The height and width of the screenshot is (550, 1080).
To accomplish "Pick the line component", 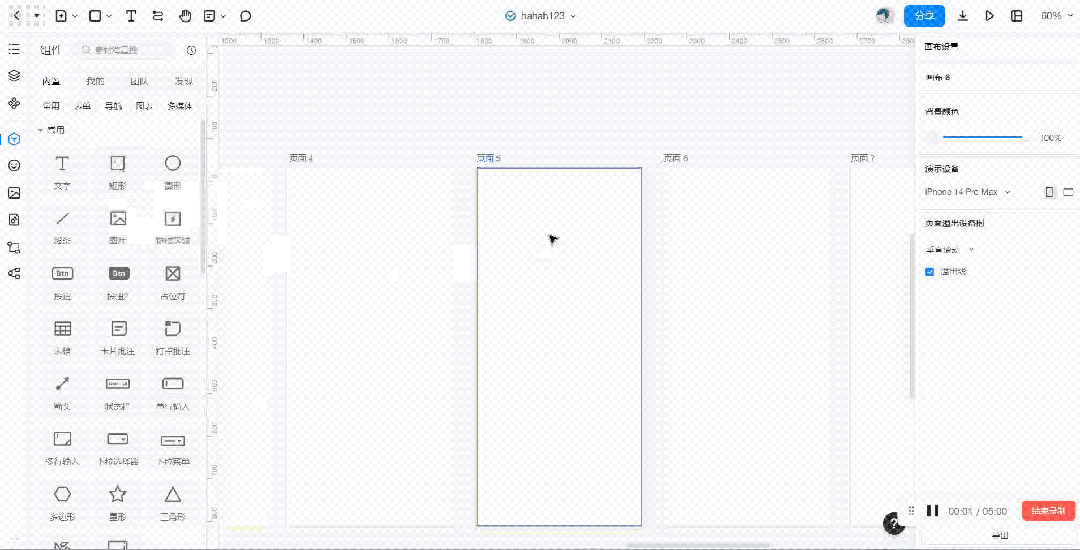I will pos(62,226).
